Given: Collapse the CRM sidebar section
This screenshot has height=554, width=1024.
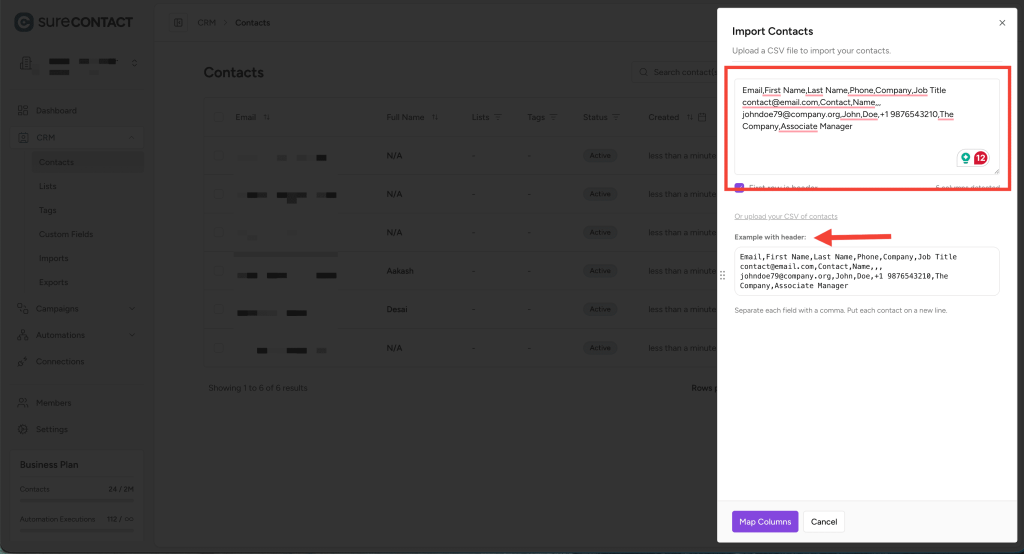Looking at the screenshot, I should coord(132,137).
